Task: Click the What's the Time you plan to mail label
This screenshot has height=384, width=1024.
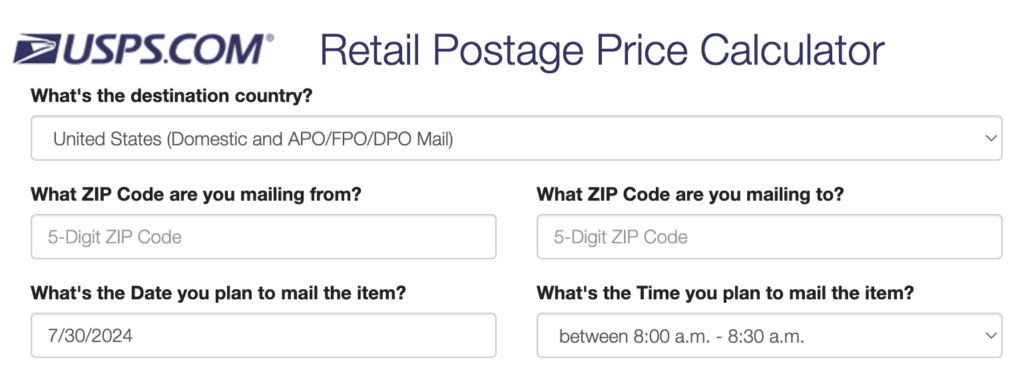Action: click(725, 293)
